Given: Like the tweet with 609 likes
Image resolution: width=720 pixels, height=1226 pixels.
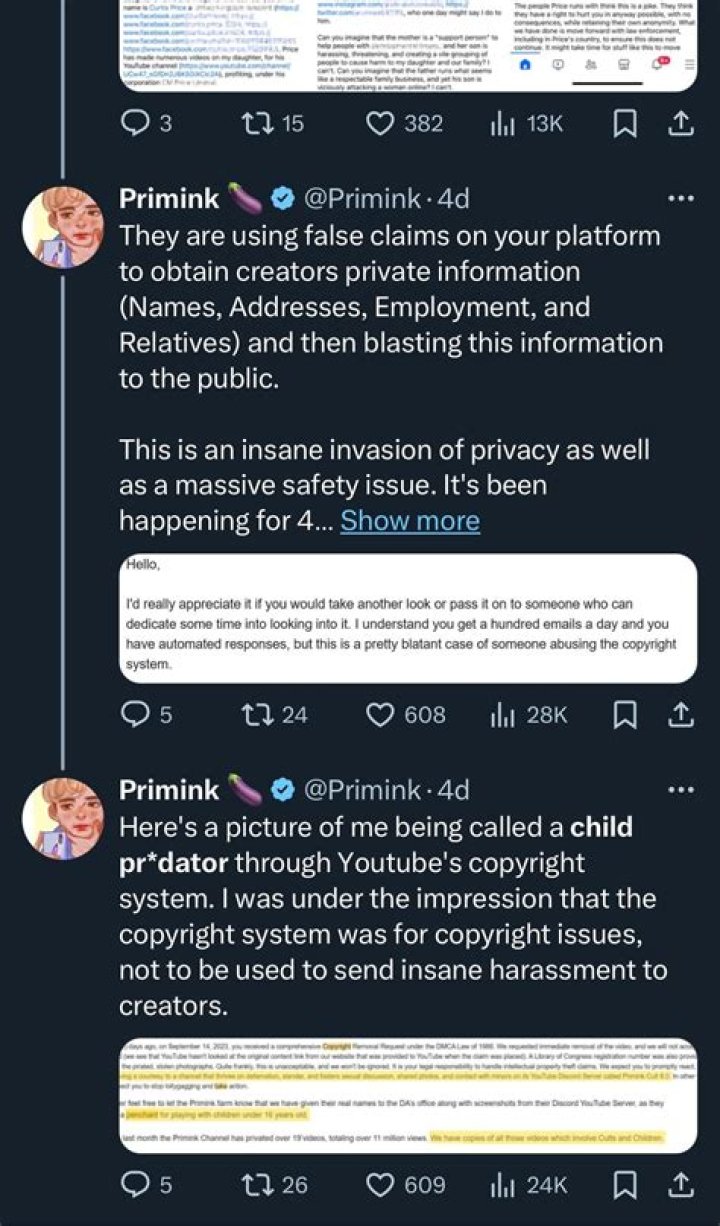Looking at the screenshot, I should [380, 1184].
